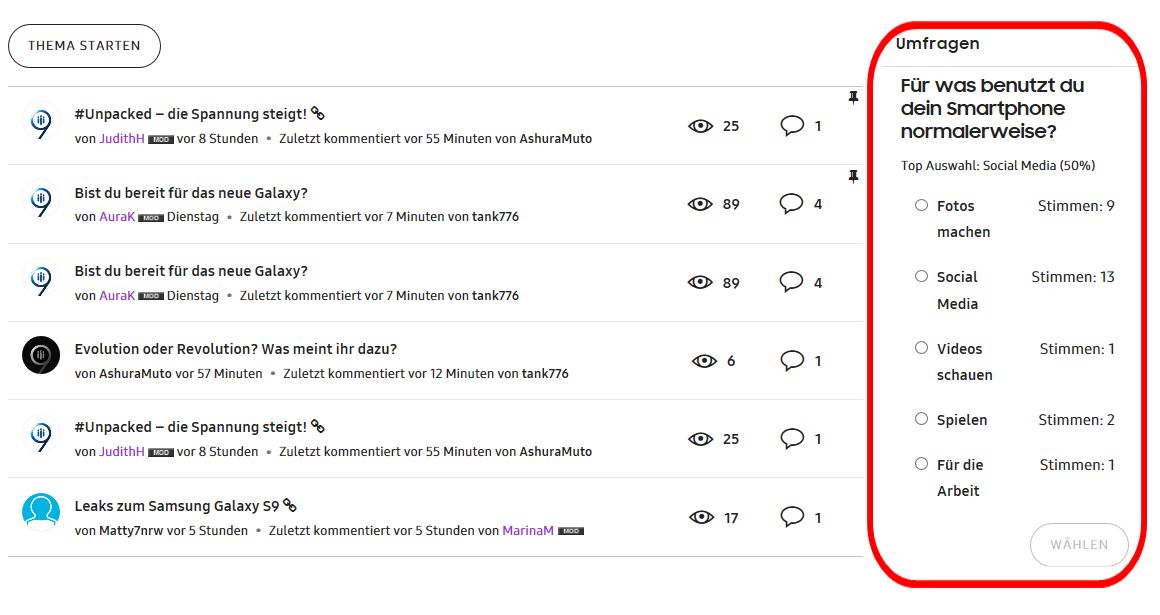Screen dimensions: 1160x615
Task: Click the THEMA STARTEN button
Action: pos(84,46)
